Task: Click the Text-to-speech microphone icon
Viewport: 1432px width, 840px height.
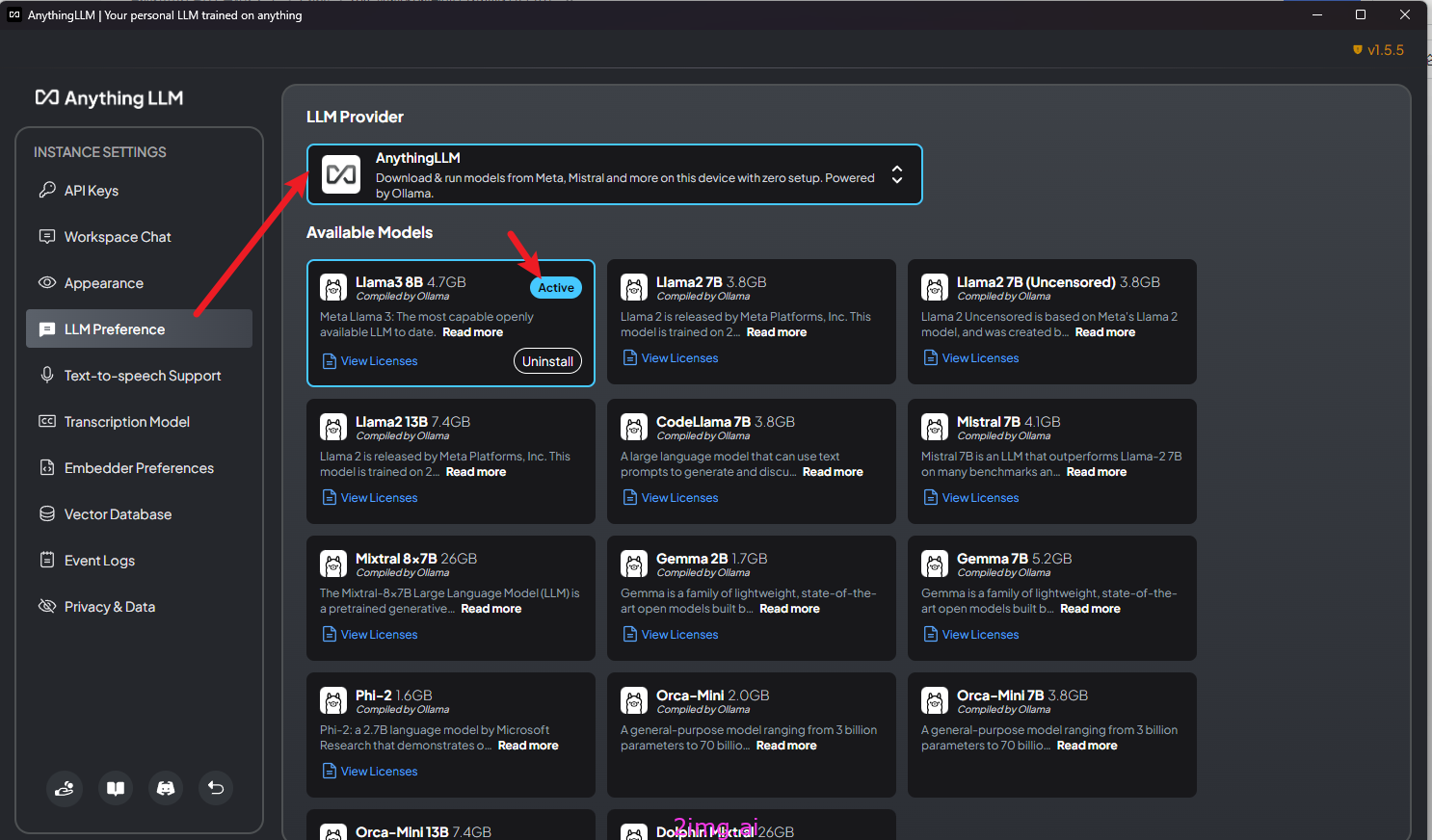Action: pyautogui.click(x=46, y=375)
